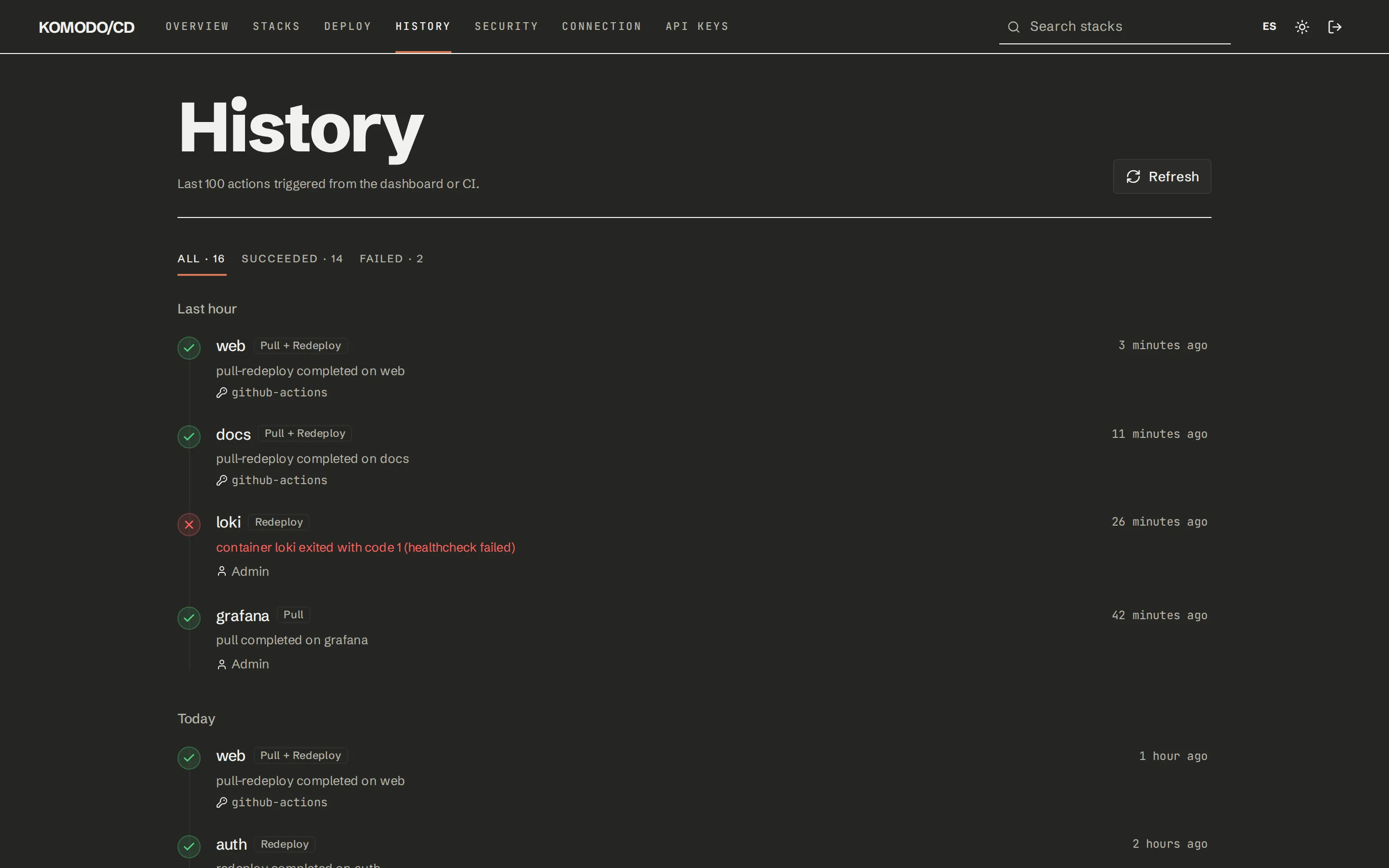Click the Refresh circular arrows icon
1389x868 pixels.
(x=1133, y=176)
